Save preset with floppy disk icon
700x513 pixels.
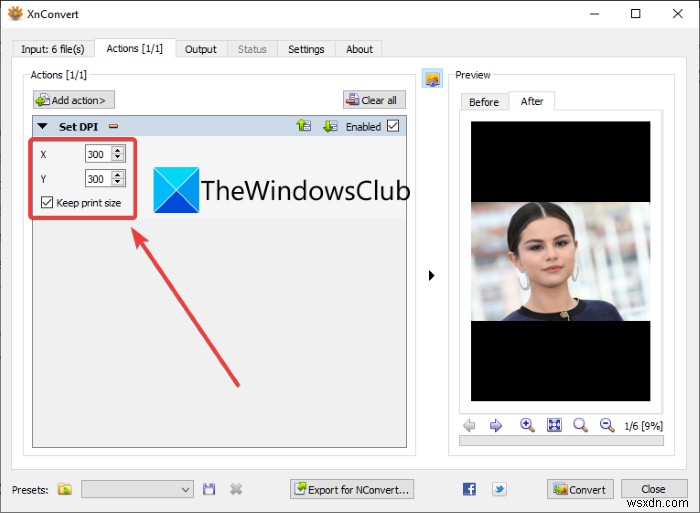click(209, 489)
